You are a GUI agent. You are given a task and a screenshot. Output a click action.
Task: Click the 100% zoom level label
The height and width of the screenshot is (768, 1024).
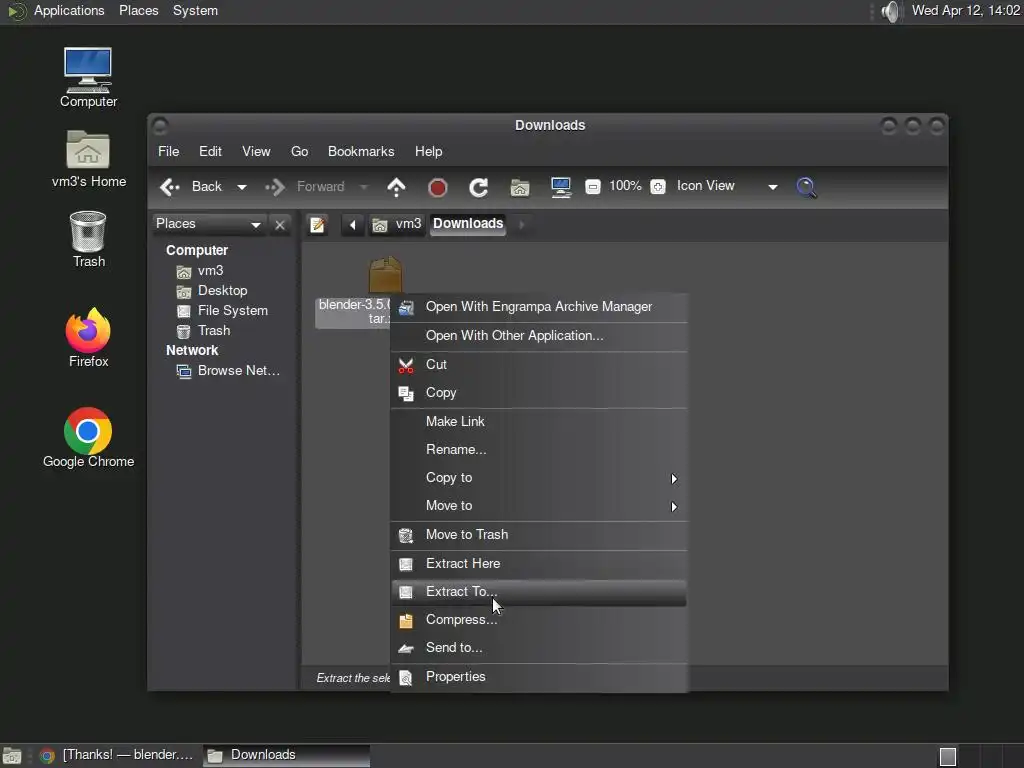pyautogui.click(x=625, y=186)
